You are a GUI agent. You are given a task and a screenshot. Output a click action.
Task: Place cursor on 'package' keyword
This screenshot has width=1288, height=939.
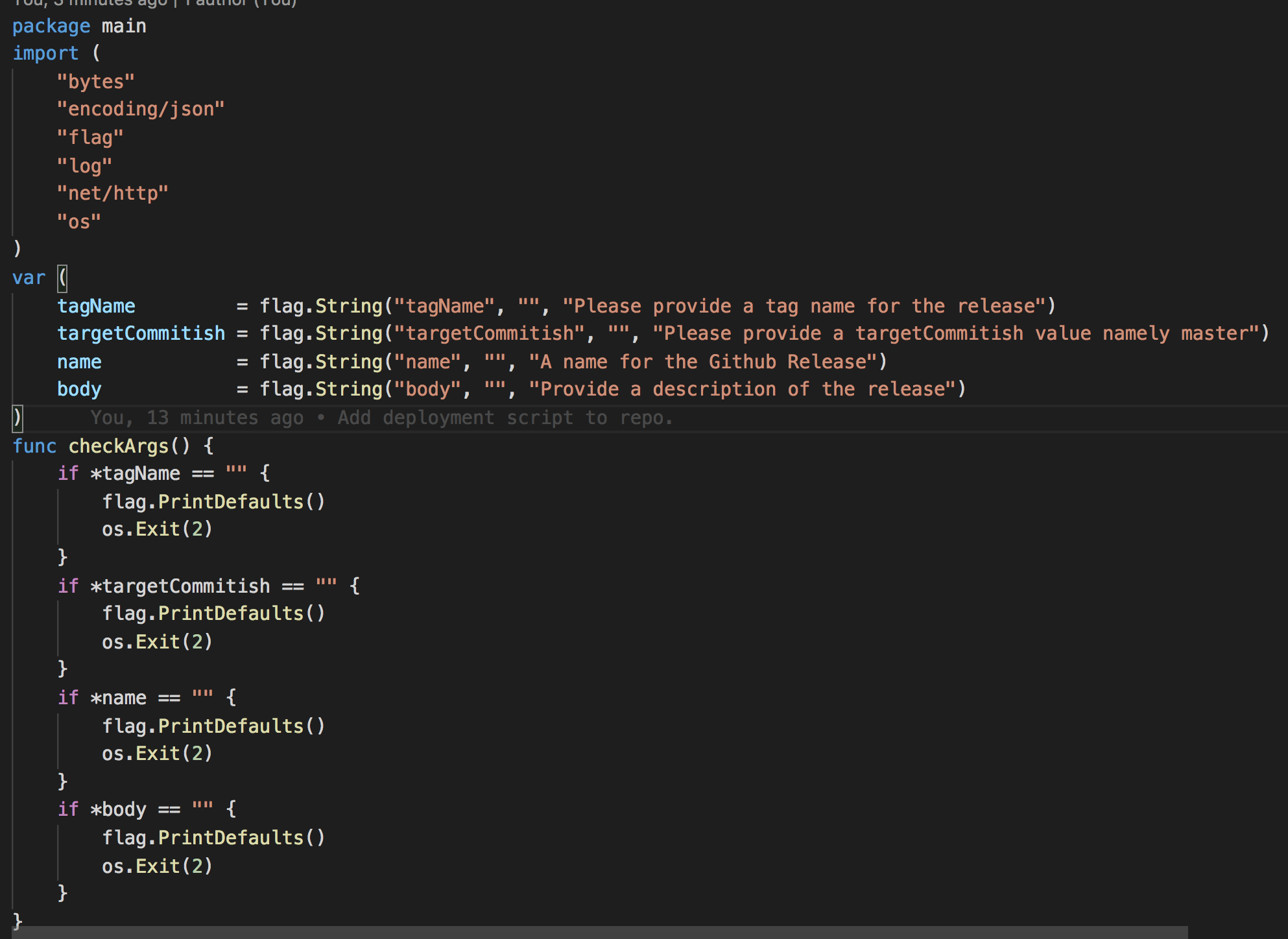51,27
